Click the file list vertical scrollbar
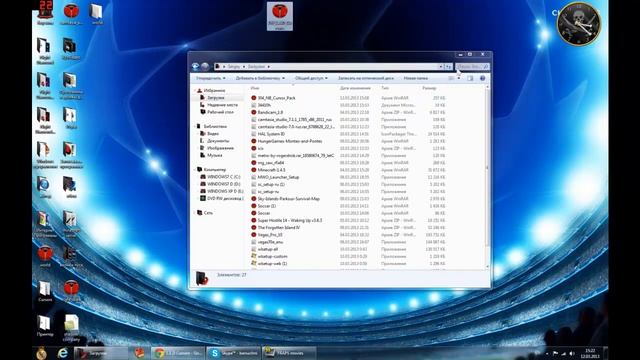Image resolution: width=640 pixels, height=360 pixels. tap(487, 167)
